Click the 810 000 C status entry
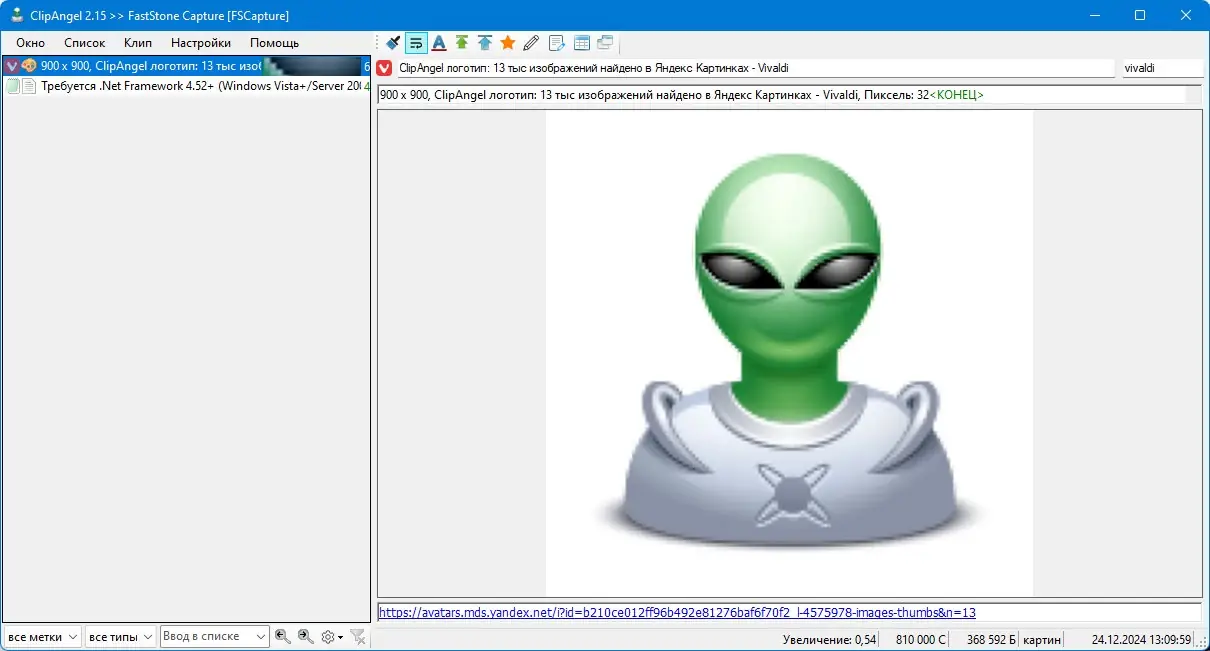This screenshot has width=1210, height=651. point(921,639)
